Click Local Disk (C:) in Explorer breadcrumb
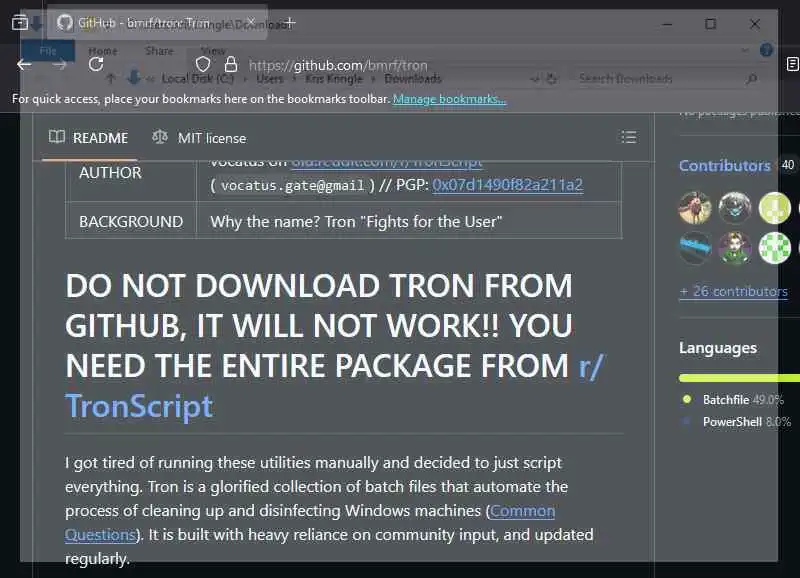This screenshot has width=800, height=578. coord(198,79)
